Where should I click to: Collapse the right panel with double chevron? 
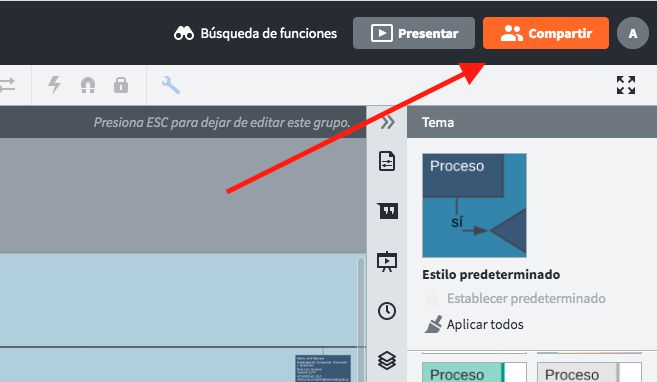(x=388, y=122)
